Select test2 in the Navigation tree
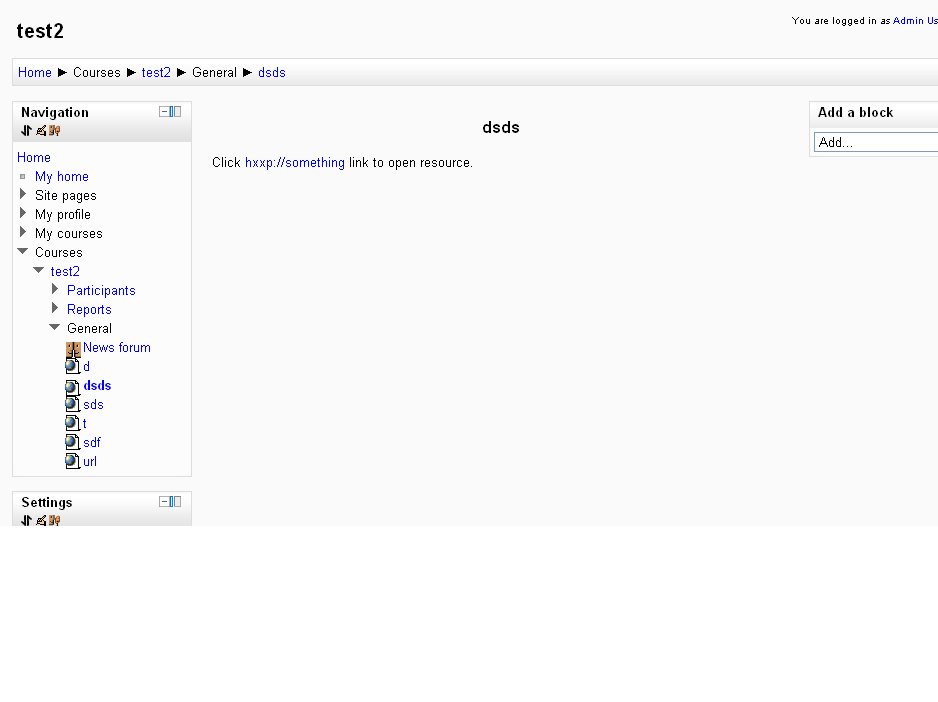Viewport: 938px width, 702px height. 65,272
